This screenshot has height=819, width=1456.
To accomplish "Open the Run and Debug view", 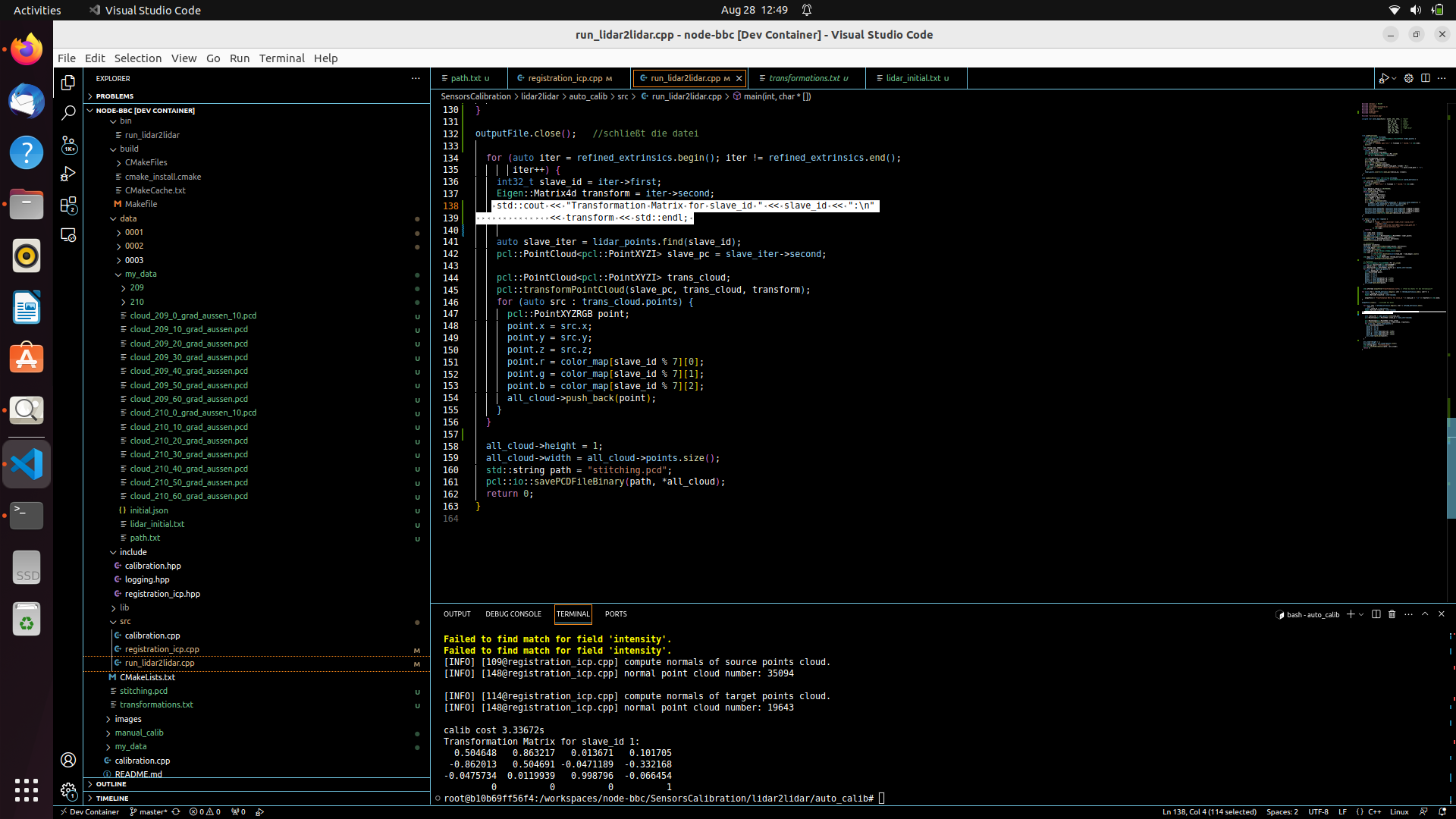I will tap(68, 174).
